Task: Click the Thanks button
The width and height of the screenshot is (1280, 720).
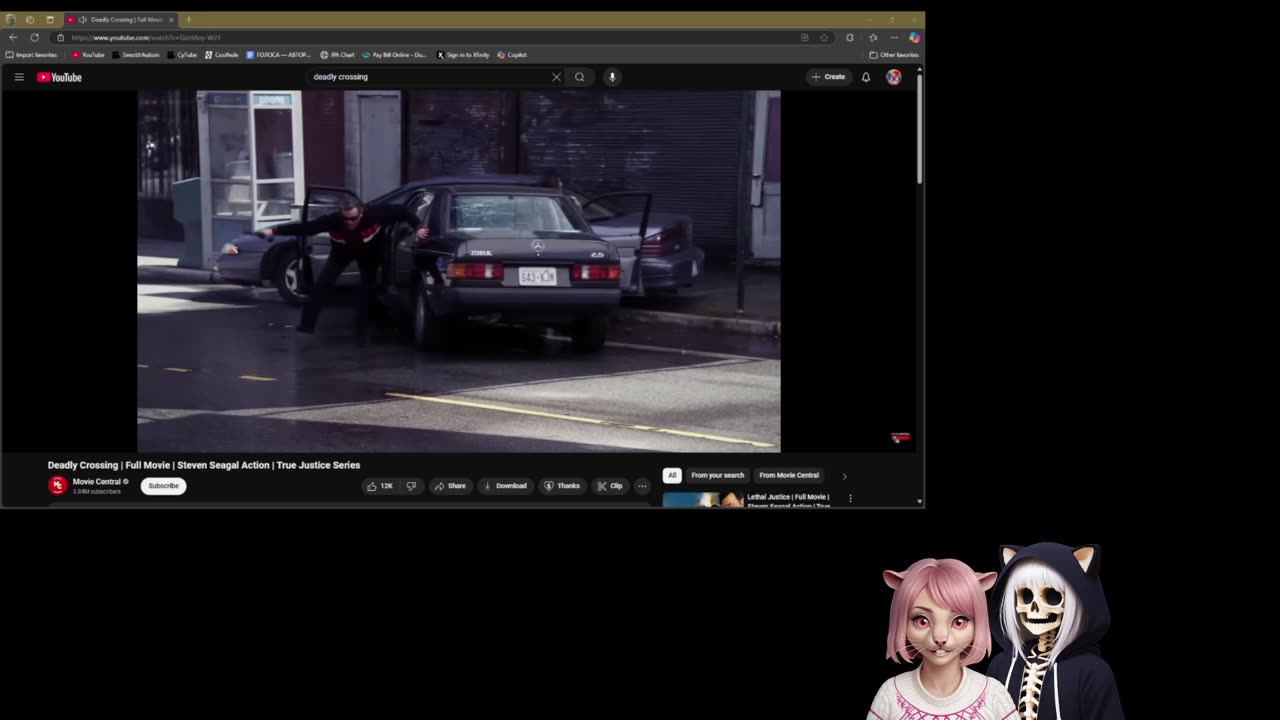Action: coord(562,486)
